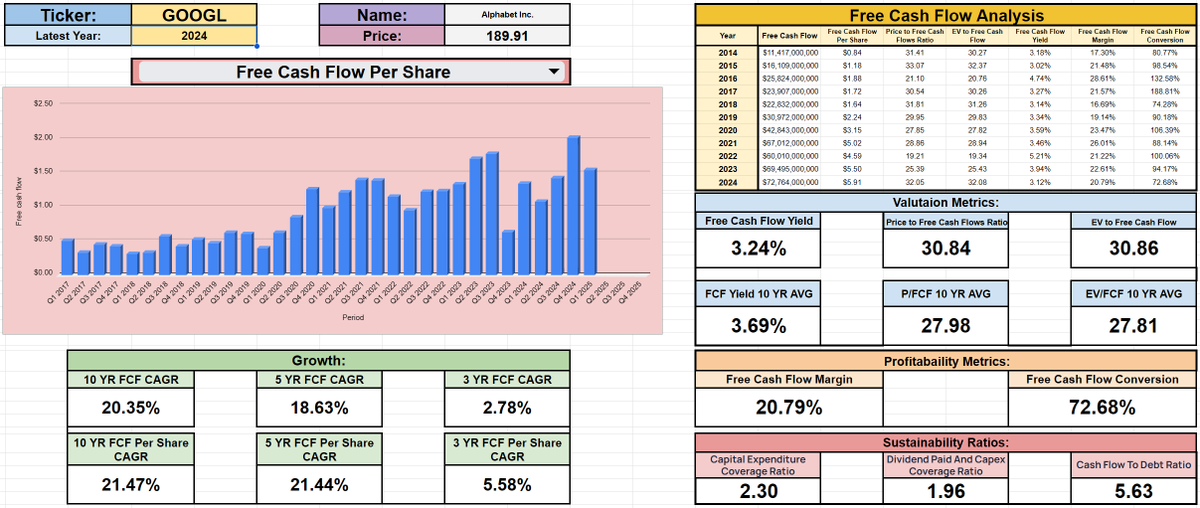Click the Valuation Metrics section header
This screenshot has width=1200, height=508.
coord(946,202)
